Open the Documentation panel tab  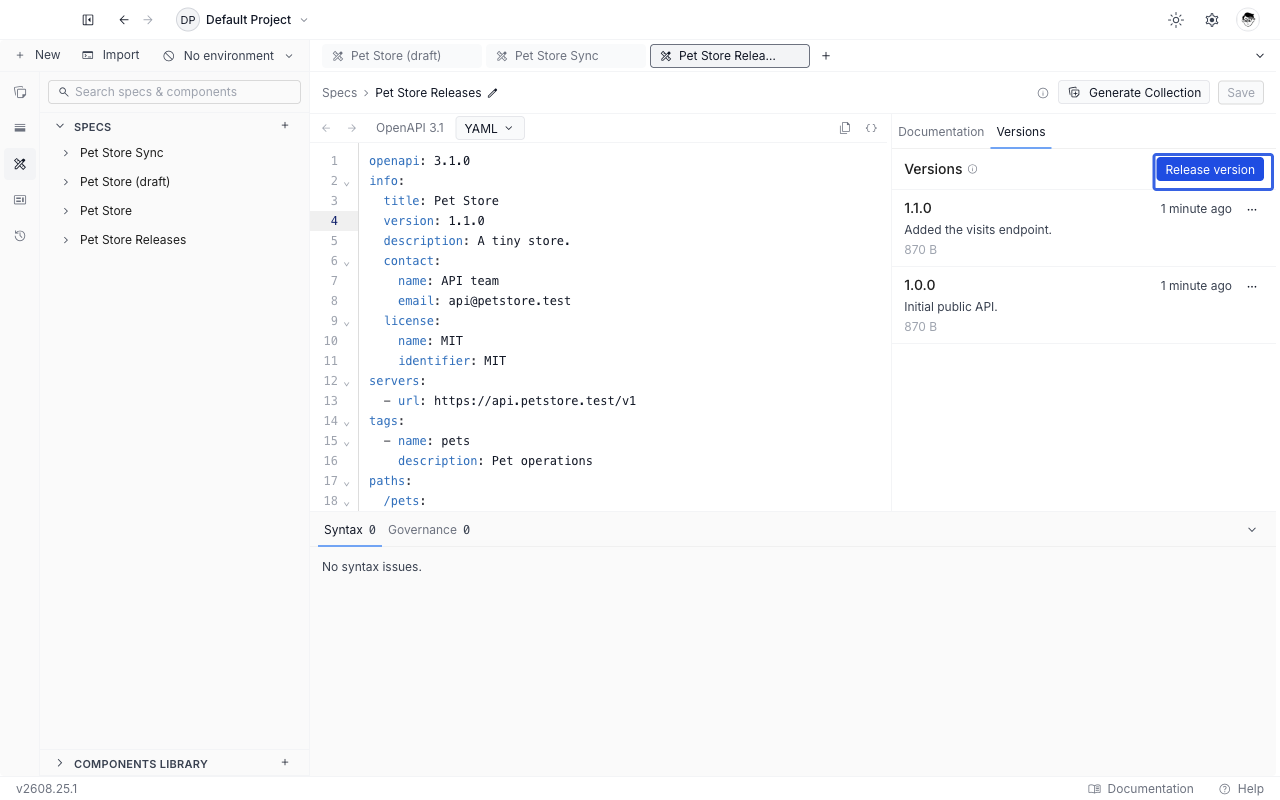pos(941,132)
